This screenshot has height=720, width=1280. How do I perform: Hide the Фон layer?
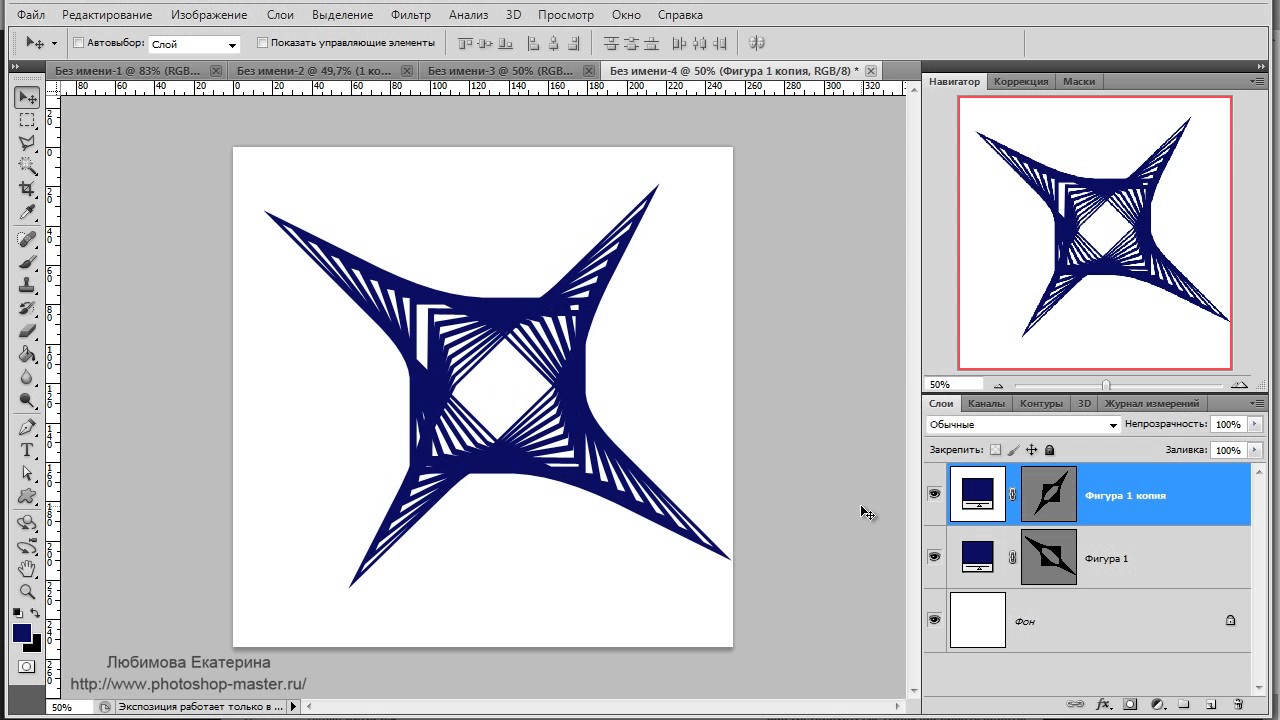tap(934, 620)
